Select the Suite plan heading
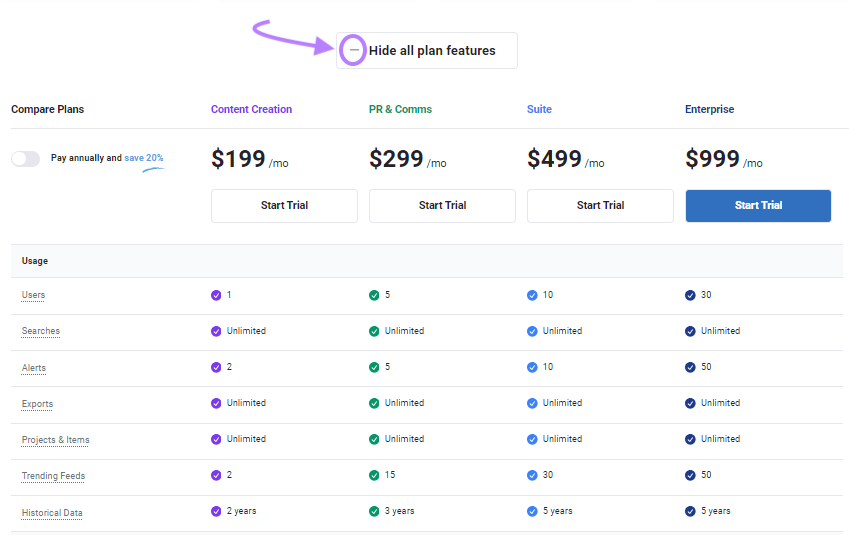Screen dimensions: 849x535 [x=539, y=109]
